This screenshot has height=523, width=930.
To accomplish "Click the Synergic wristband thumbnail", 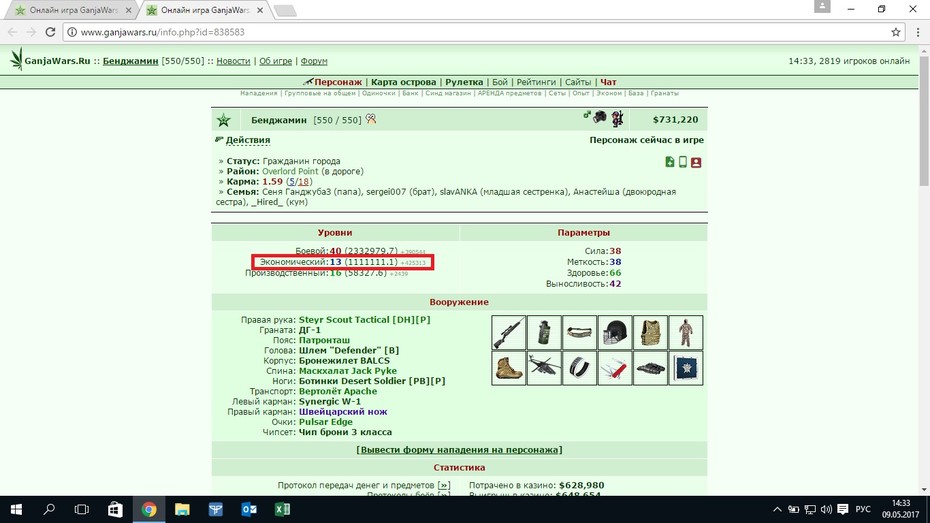I will 579,368.
